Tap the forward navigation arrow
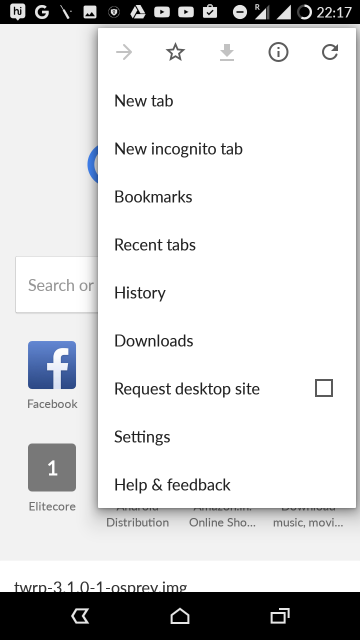The height and width of the screenshot is (640, 360). pos(124,52)
